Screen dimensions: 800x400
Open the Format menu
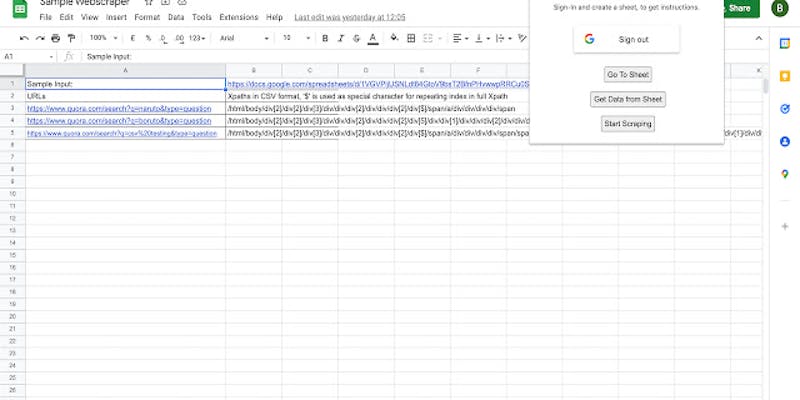tap(147, 17)
